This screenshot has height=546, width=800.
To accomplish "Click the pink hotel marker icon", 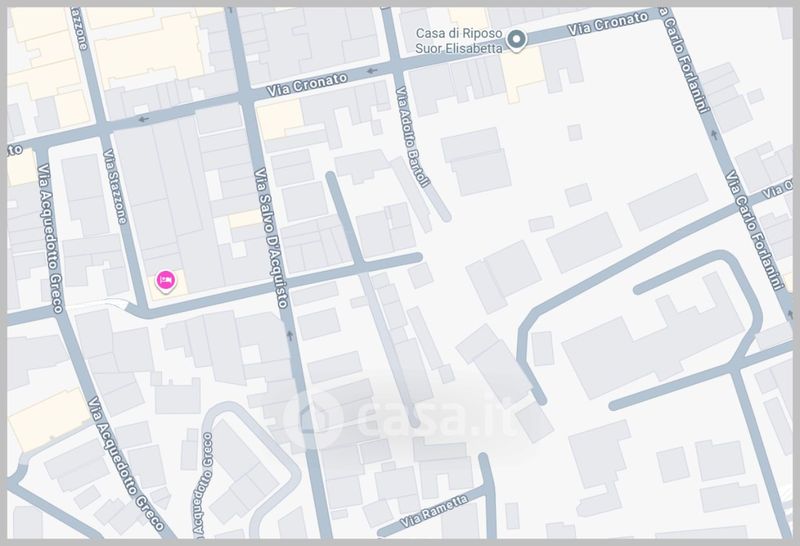I will pos(166,281).
